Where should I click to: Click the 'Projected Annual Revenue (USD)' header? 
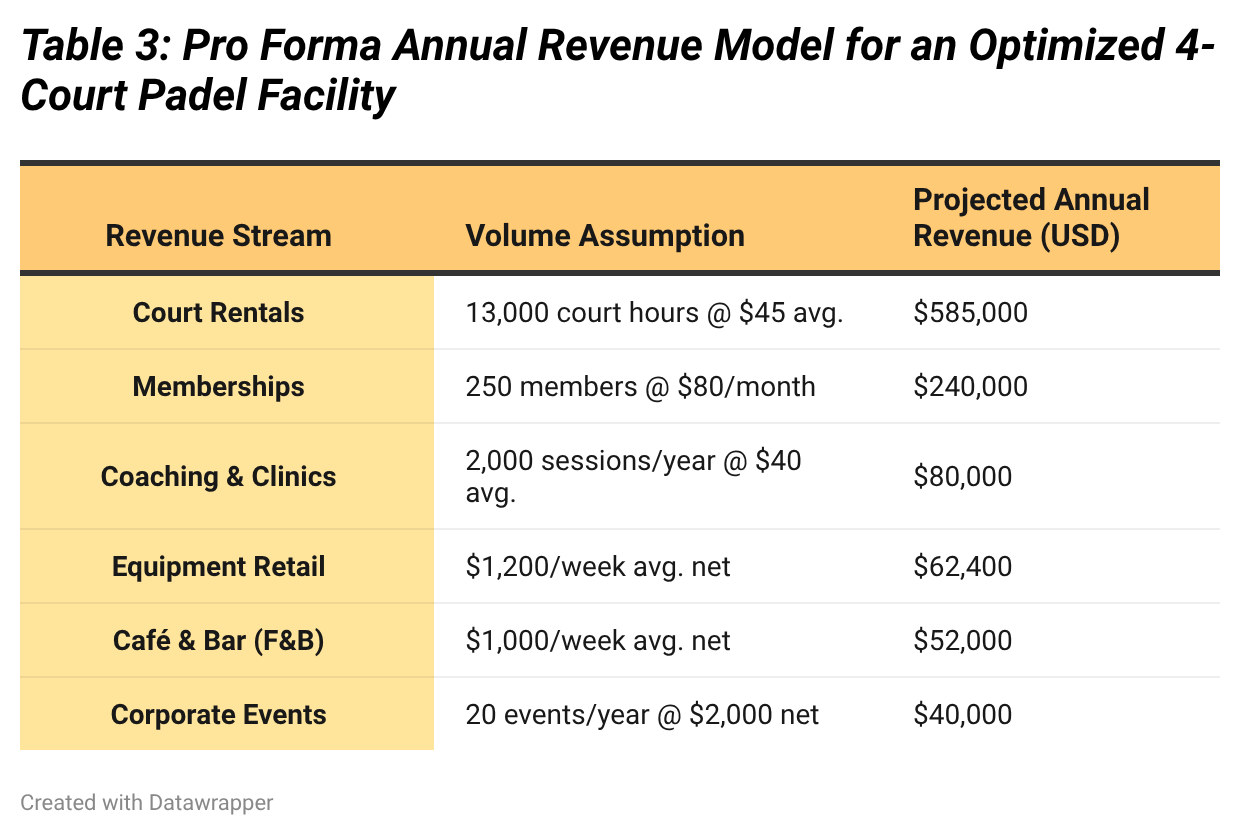(x=1031, y=217)
